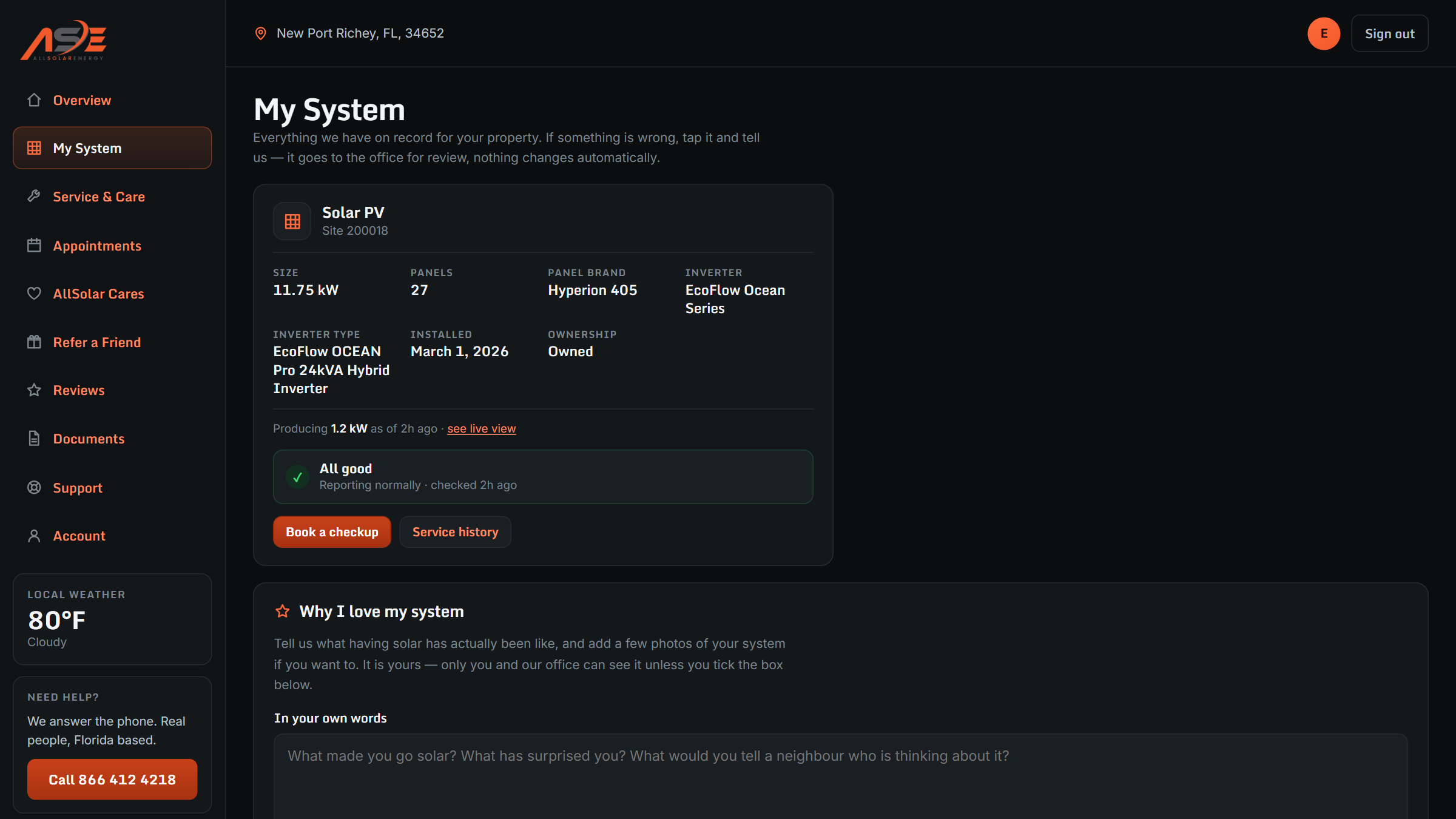Click the All good status banner
1456x819 pixels.
543,477
